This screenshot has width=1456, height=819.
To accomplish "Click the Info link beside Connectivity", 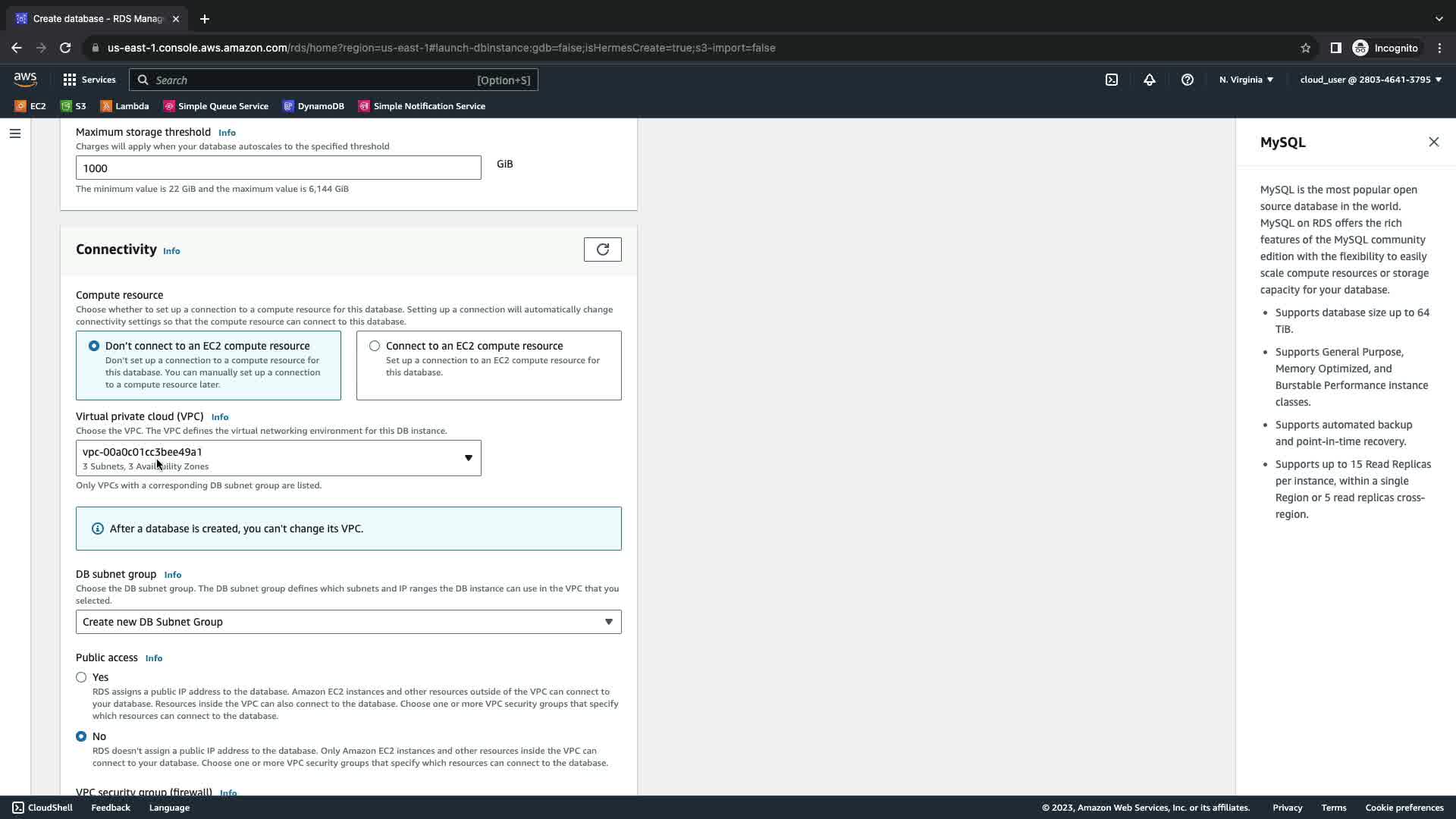I will point(171,251).
